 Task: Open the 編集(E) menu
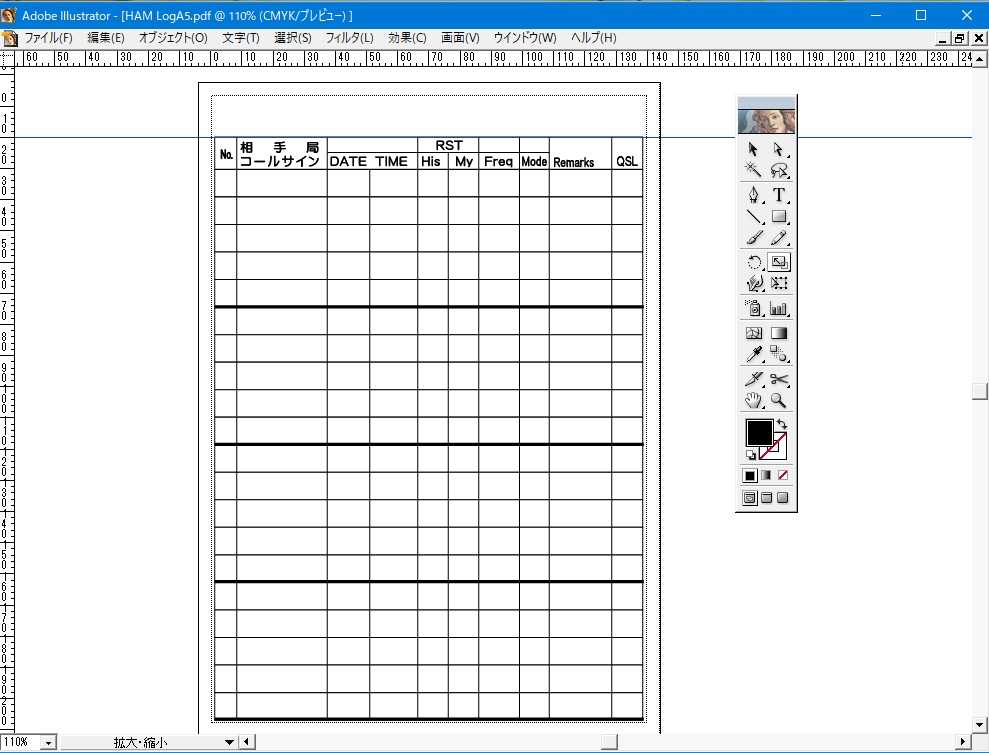pos(105,38)
